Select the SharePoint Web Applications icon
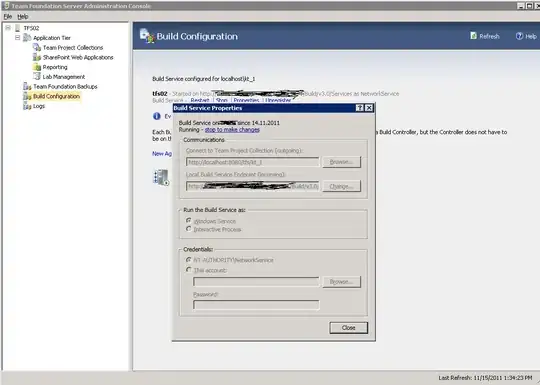The image size is (540, 385). tap(37, 57)
